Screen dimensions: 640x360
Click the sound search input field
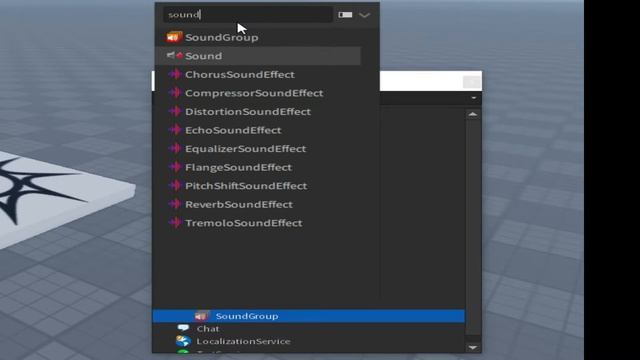(248, 15)
